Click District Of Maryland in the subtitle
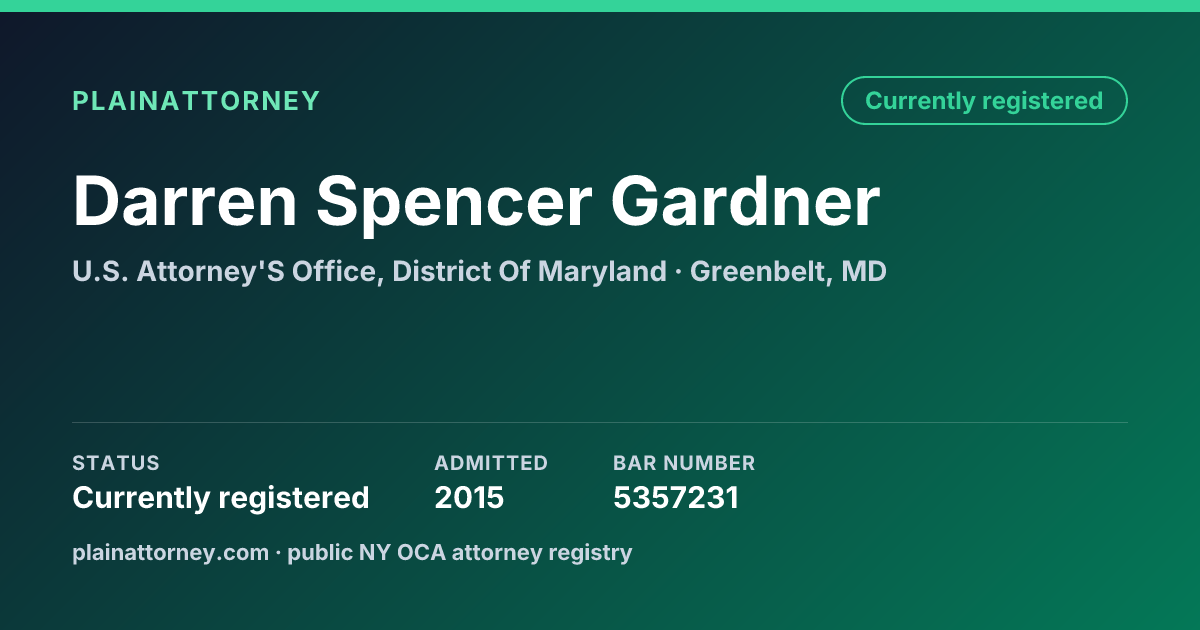This screenshot has height=630, width=1200. (529, 271)
